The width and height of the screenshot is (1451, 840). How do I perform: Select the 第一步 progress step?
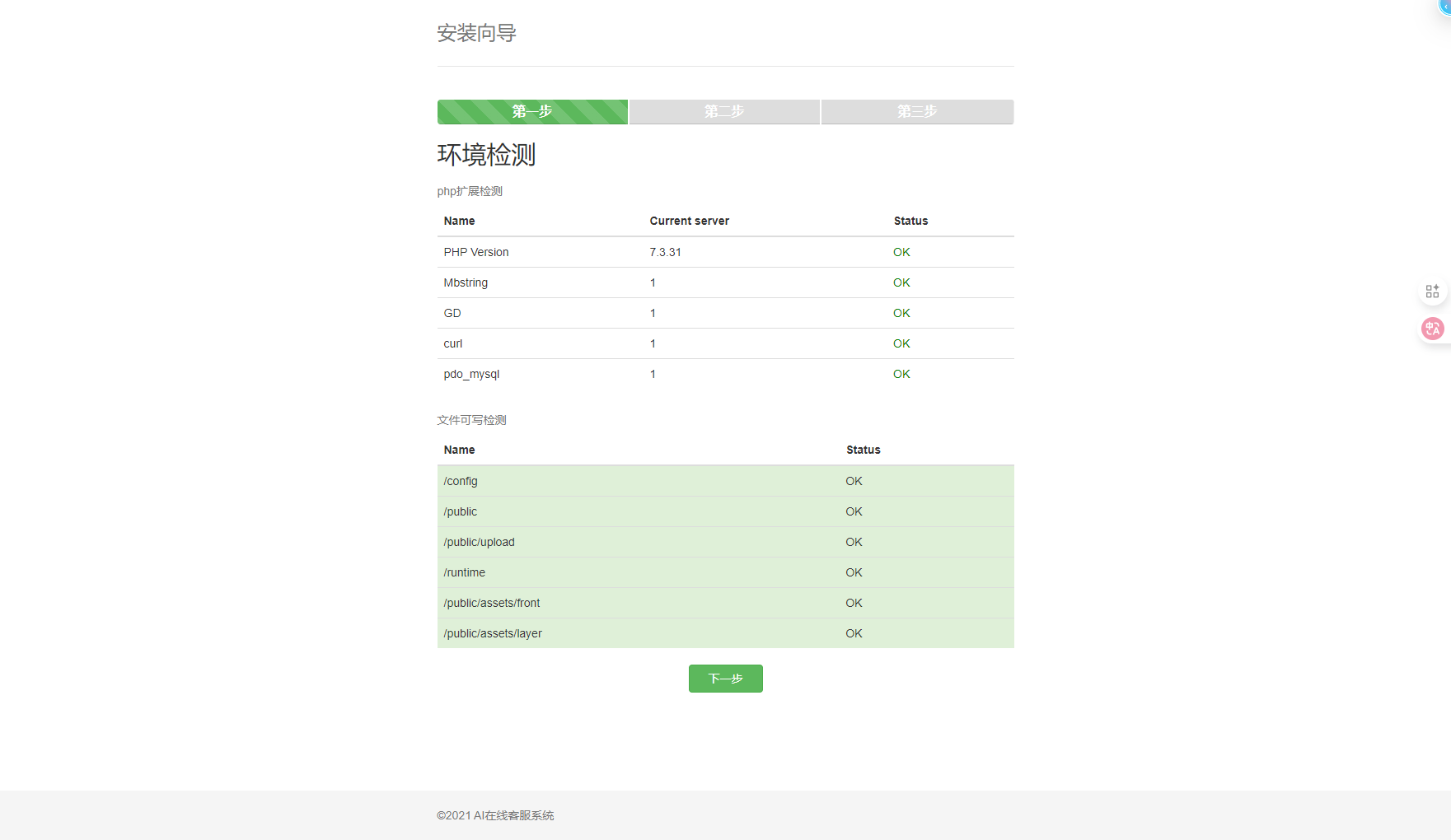[532, 112]
